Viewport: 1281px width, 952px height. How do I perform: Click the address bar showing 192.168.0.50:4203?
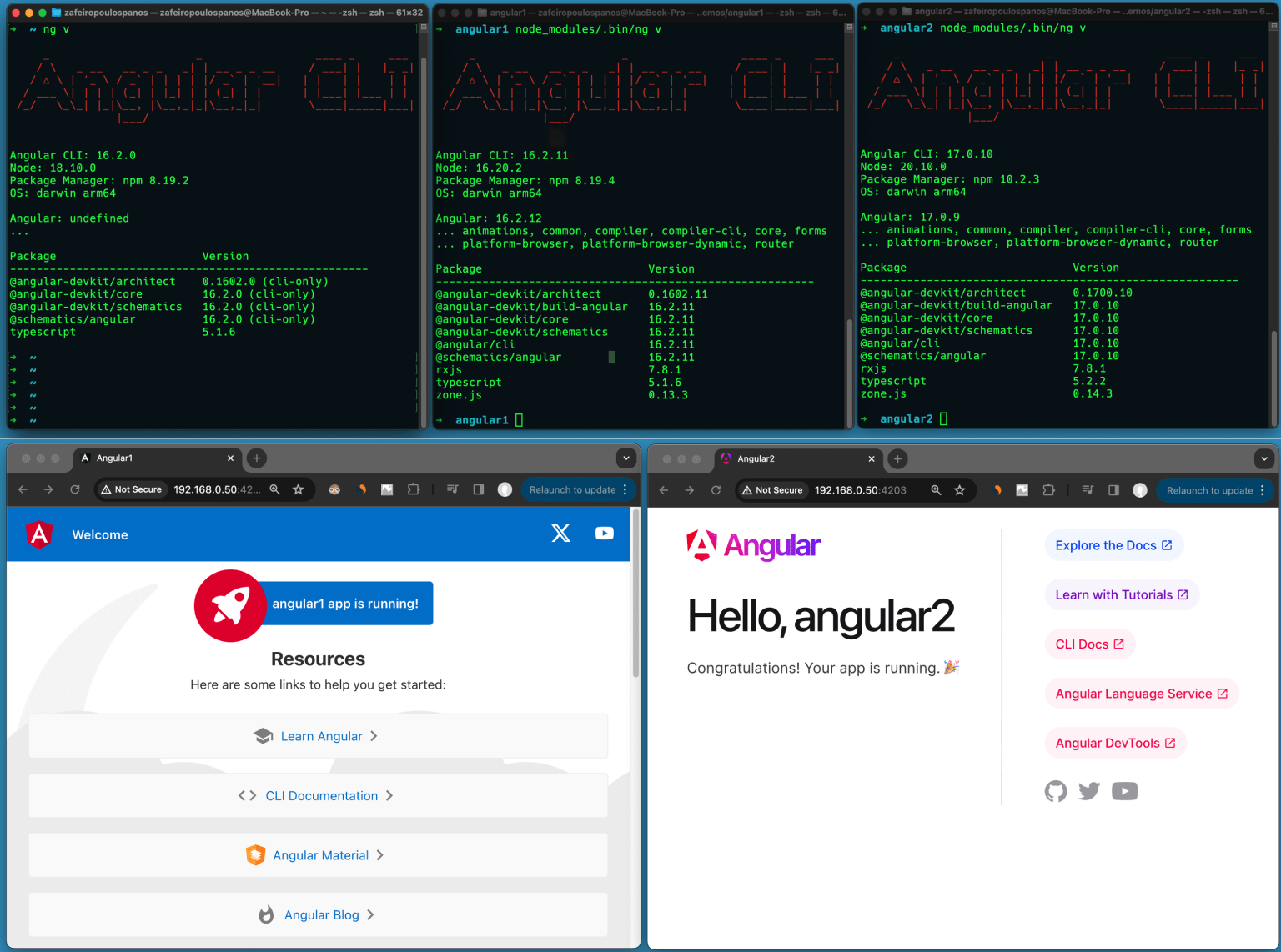(859, 490)
